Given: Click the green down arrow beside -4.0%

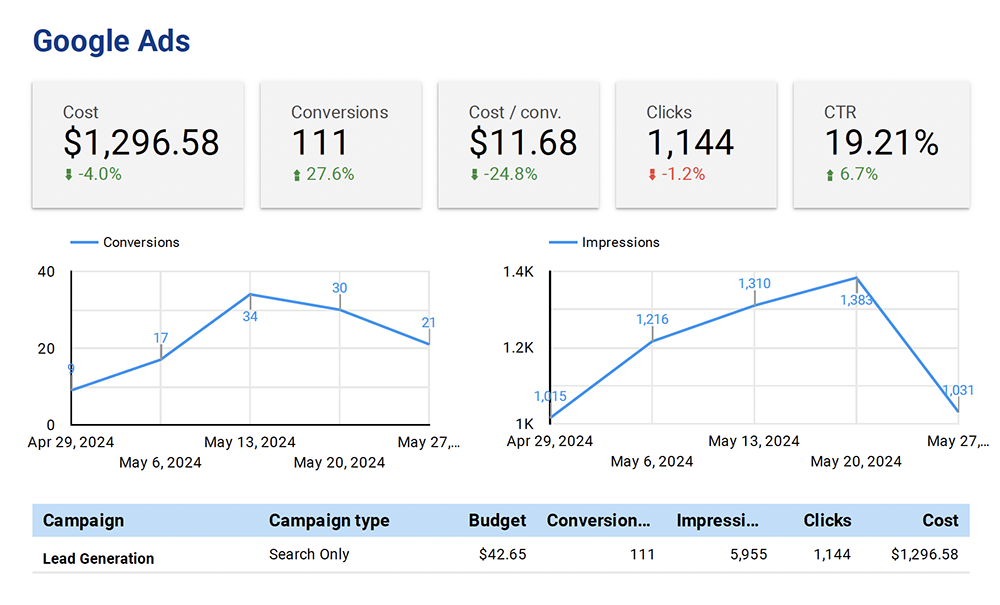Looking at the screenshot, I should (x=69, y=175).
